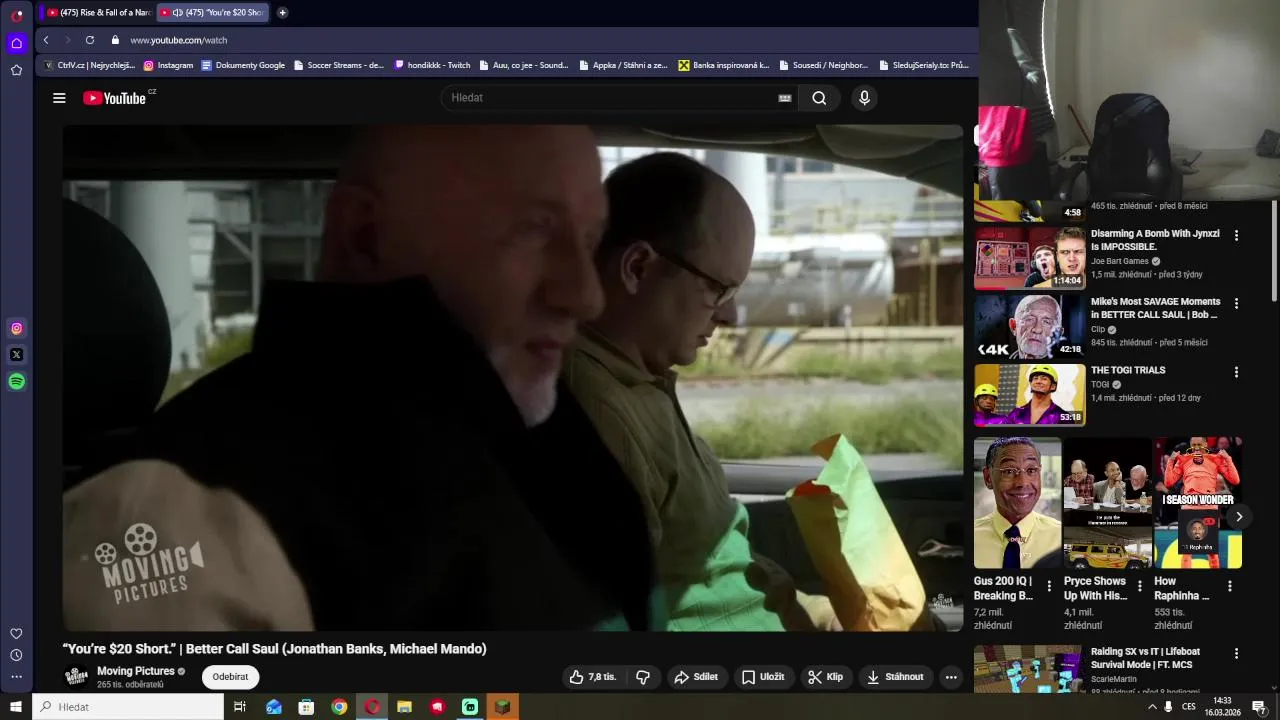Switch to Rise & Fall of a Narc tab
The width and height of the screenshot is (1280, 720).
pos(98,12)
